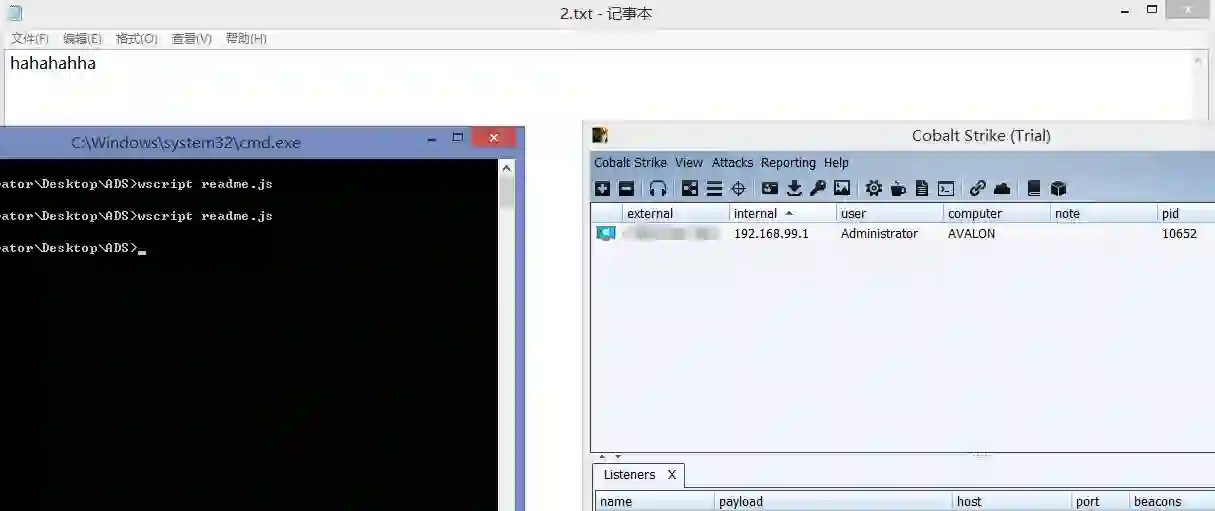Switch to session table view icon

[x=714, y=188]
